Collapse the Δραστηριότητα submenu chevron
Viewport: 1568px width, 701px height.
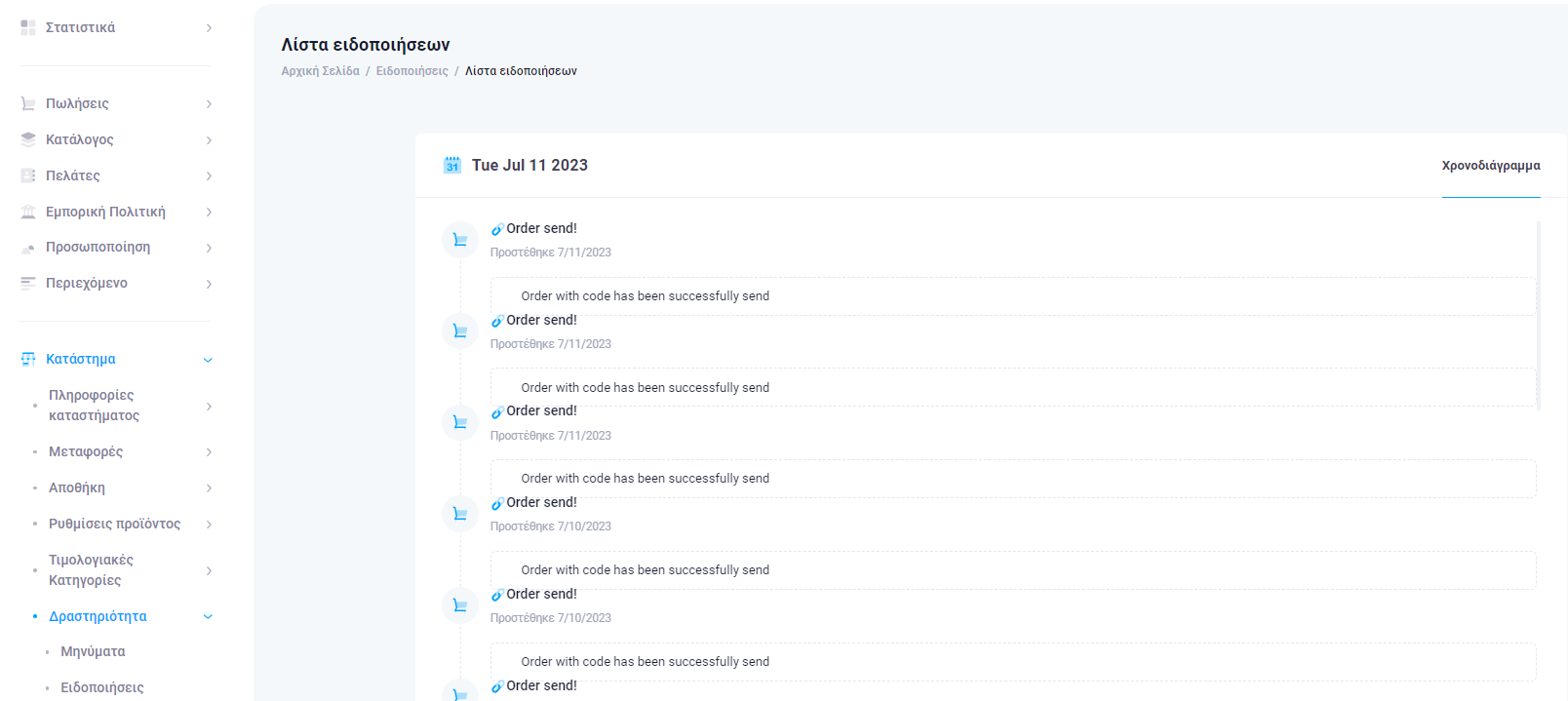click(208, 616)
